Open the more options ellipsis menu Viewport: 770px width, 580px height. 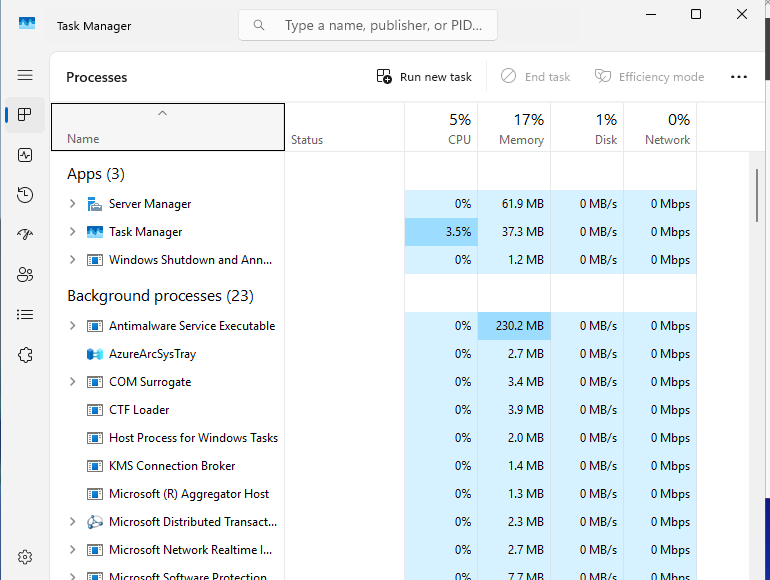739,77
